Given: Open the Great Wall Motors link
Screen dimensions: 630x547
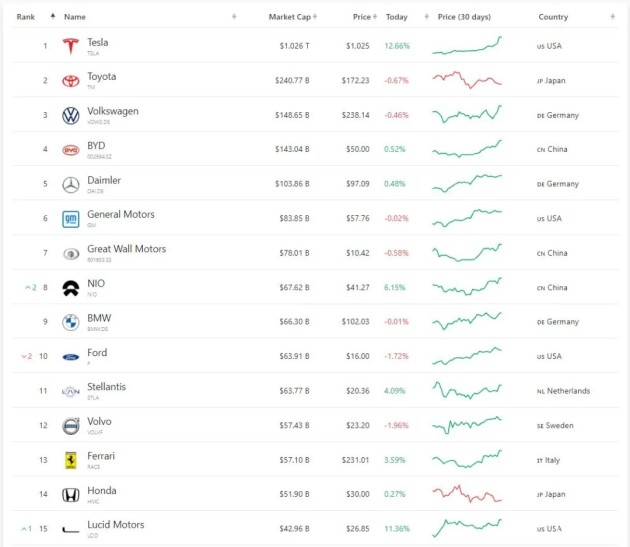Looking at the screenshot, I should 126,249.
